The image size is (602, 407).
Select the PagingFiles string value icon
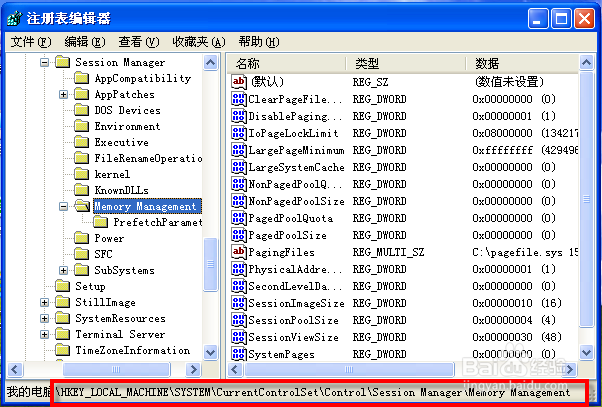(238, 252)
